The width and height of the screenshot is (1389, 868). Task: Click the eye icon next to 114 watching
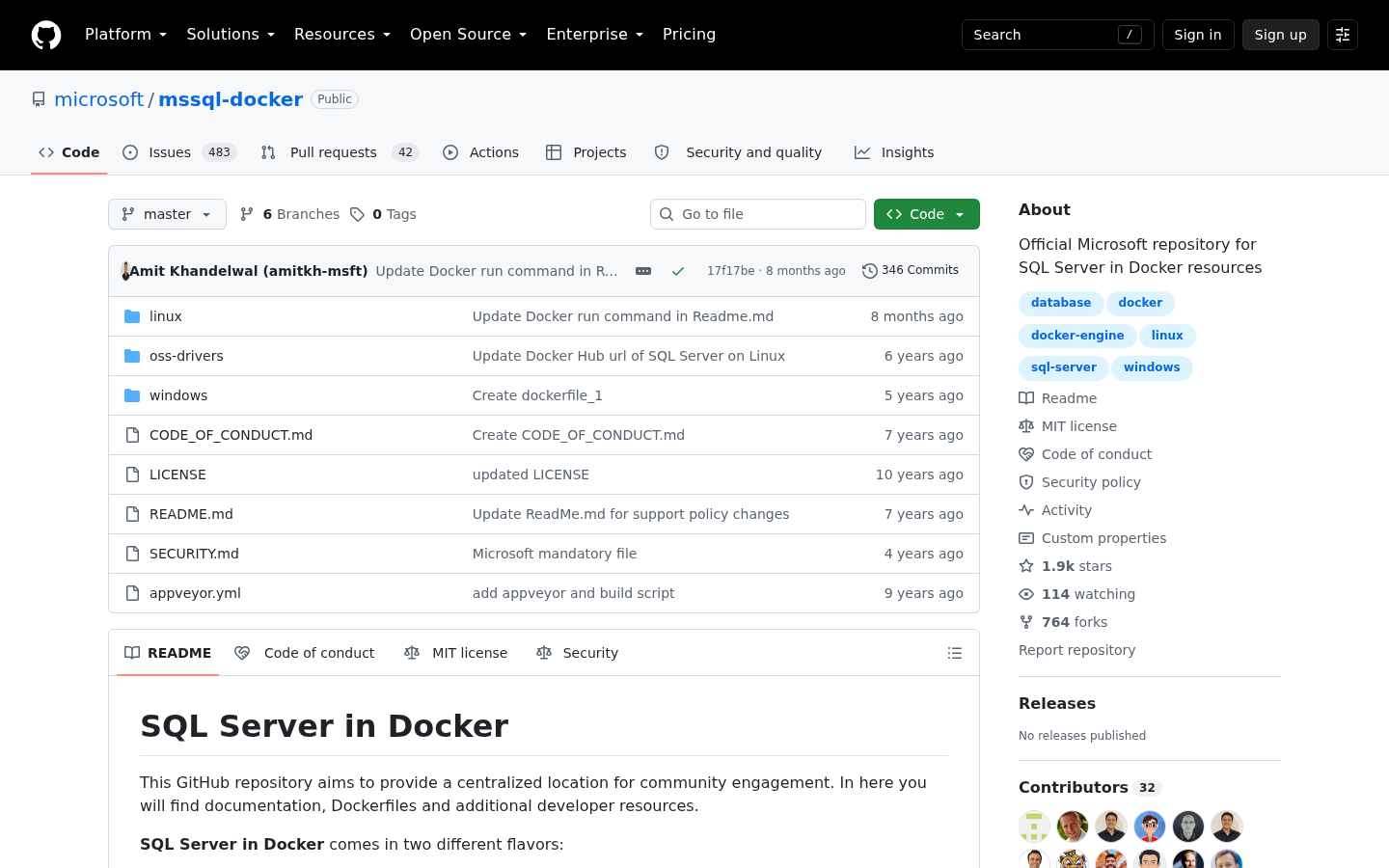coord(1026,594)
